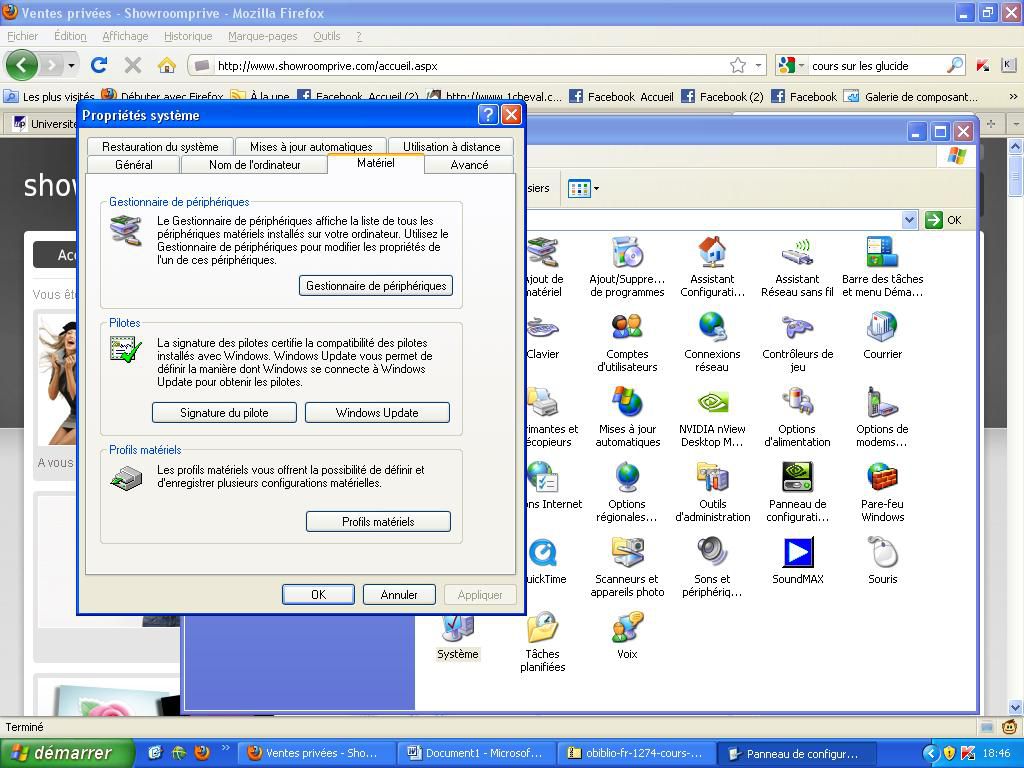Expand the control panel address bar dropdown
Screen dimensions: 1024x768
tap(909, 220)
